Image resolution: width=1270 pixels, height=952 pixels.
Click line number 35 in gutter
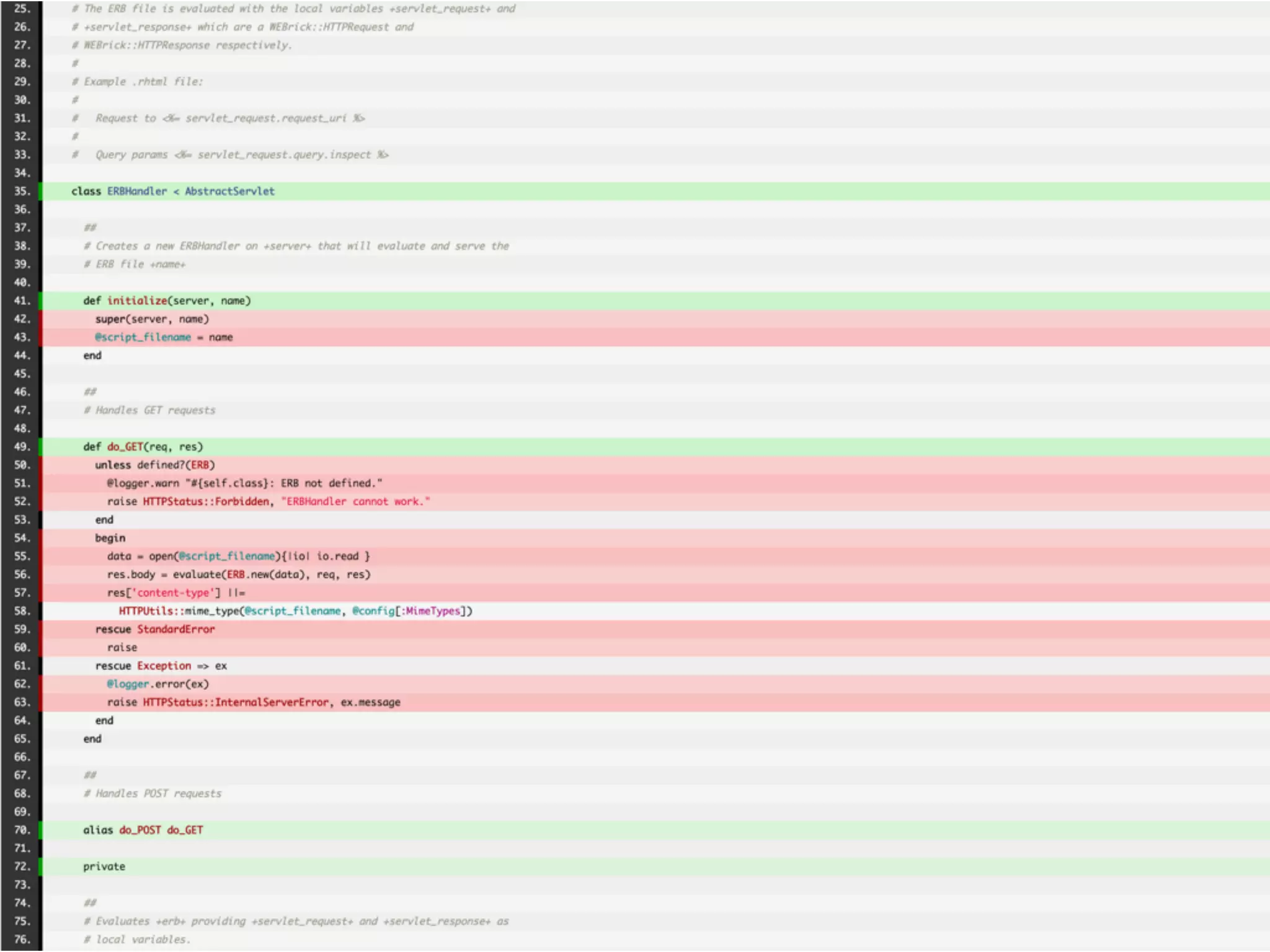click(22, 191)
